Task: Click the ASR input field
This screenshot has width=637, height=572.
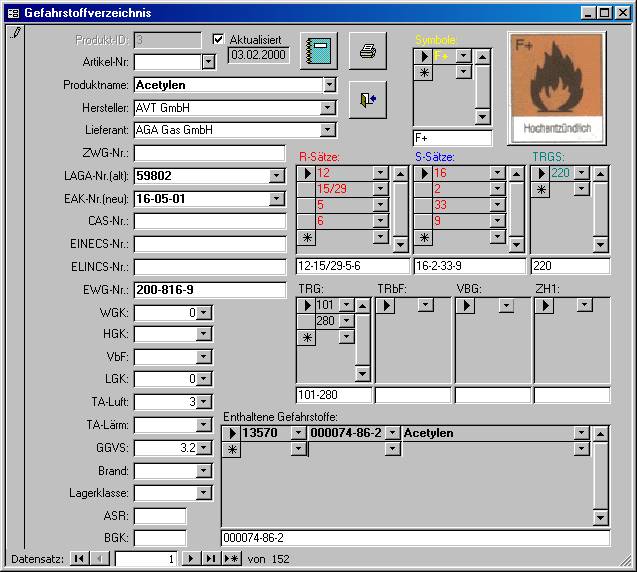Action: (x=160, y=516)
